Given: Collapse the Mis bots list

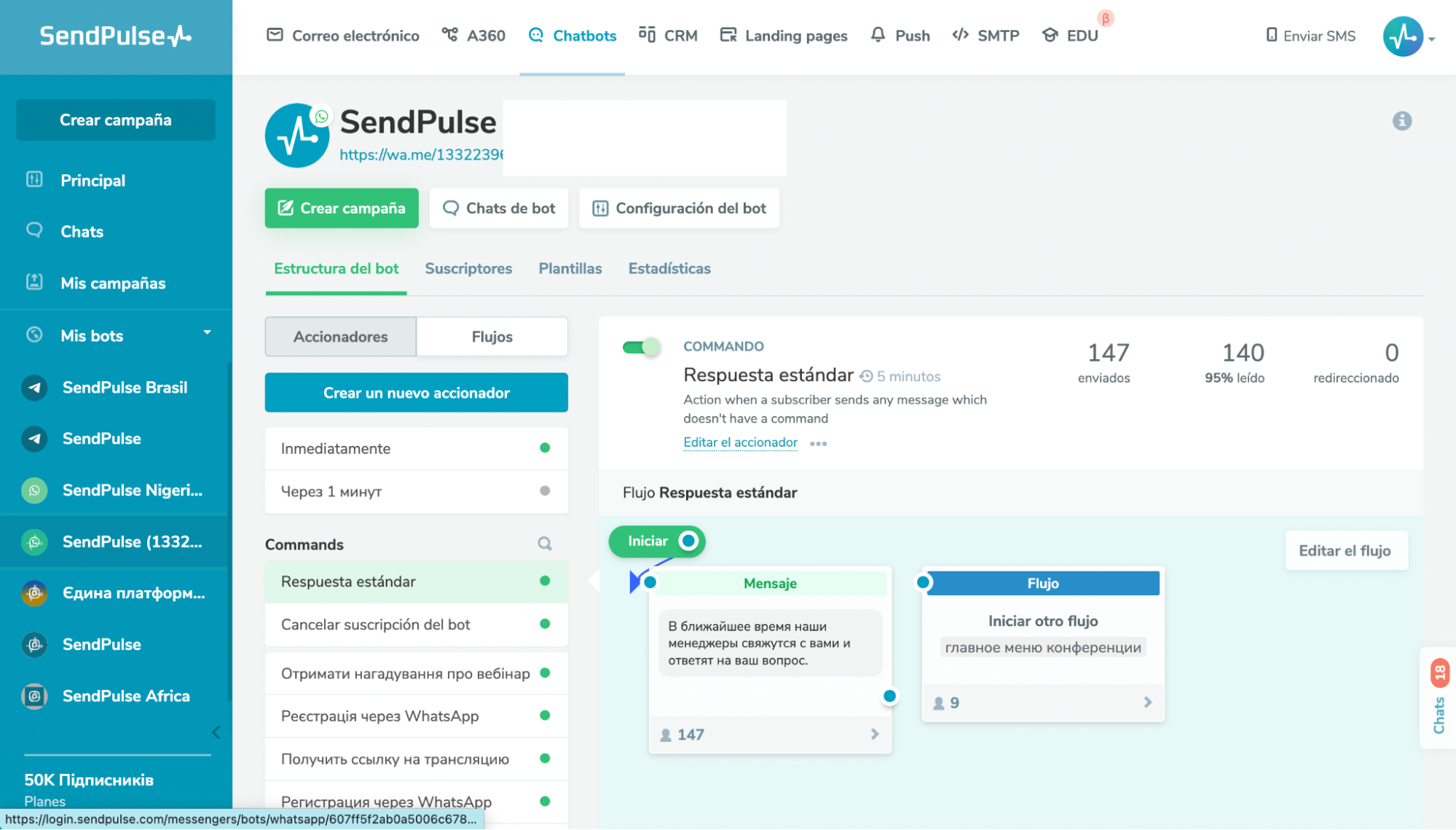Looking at the screenshot, I should pos(207,333).
